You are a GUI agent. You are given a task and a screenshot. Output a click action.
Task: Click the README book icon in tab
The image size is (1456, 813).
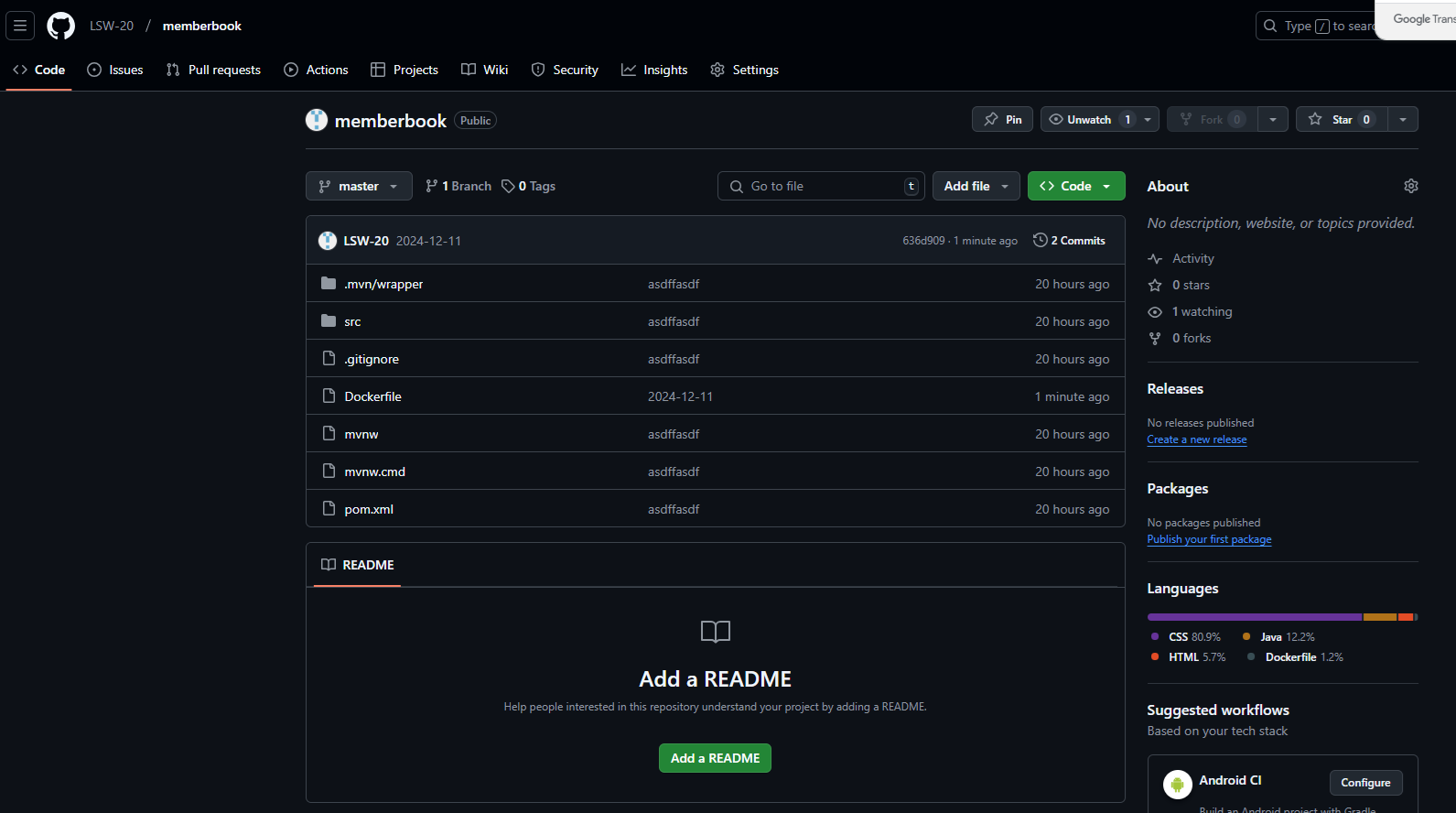tap(329, 565)
